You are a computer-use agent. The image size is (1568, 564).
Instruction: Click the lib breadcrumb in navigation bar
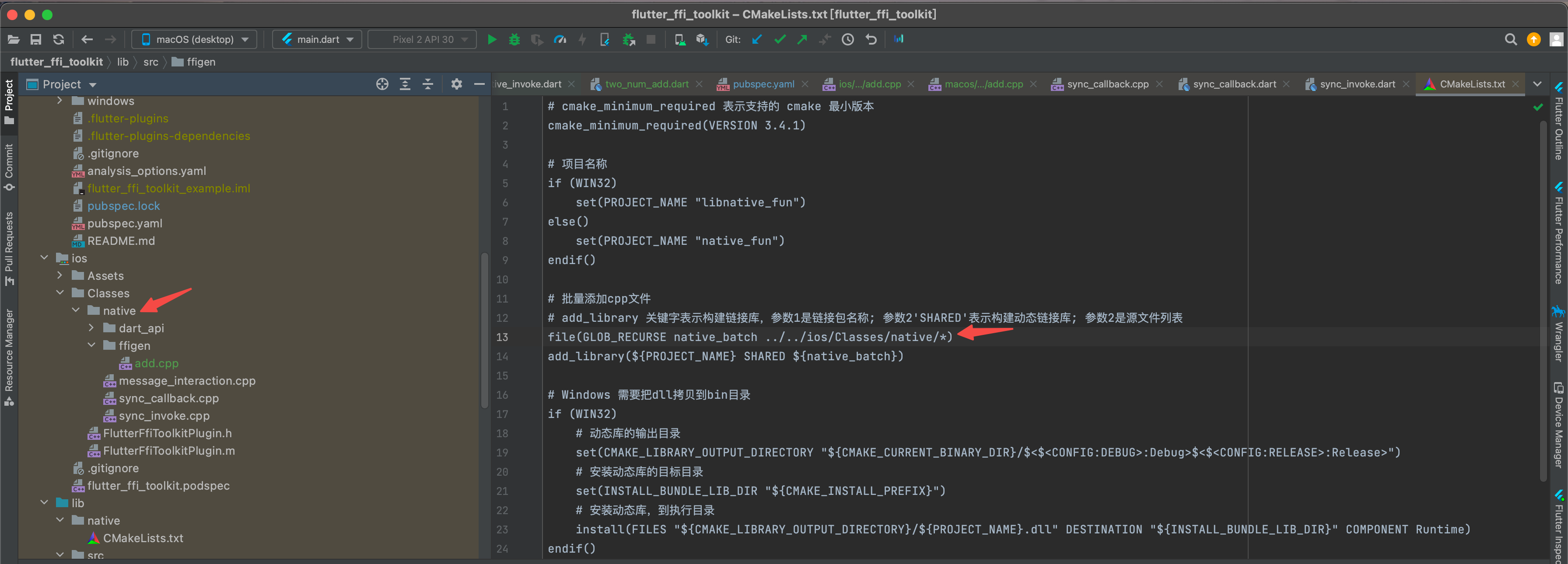pyautogui.click(x=122, y=62)
